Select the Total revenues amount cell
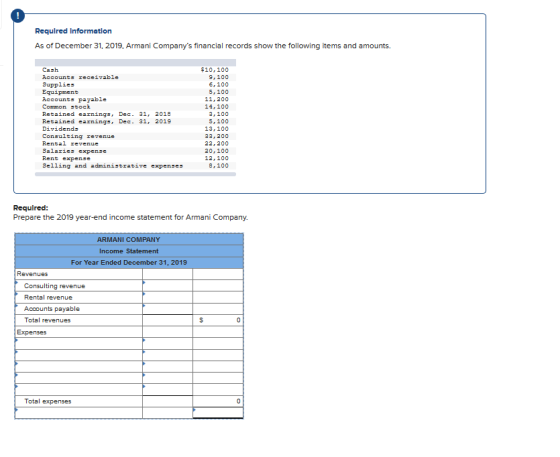The height and width of the screenshot is (457, 560). coord(218,320)
